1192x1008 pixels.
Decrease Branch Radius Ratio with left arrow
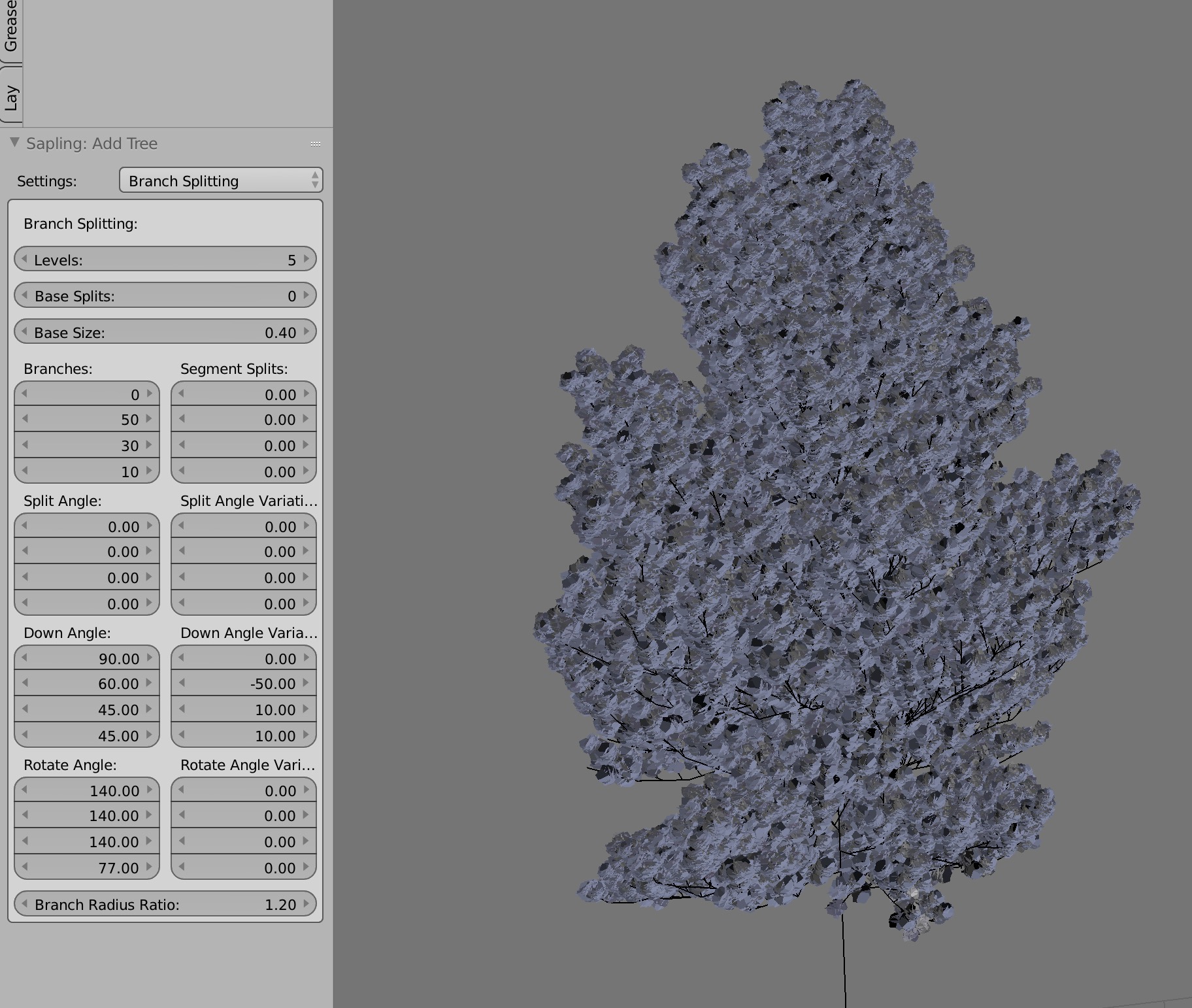[24, 904]
